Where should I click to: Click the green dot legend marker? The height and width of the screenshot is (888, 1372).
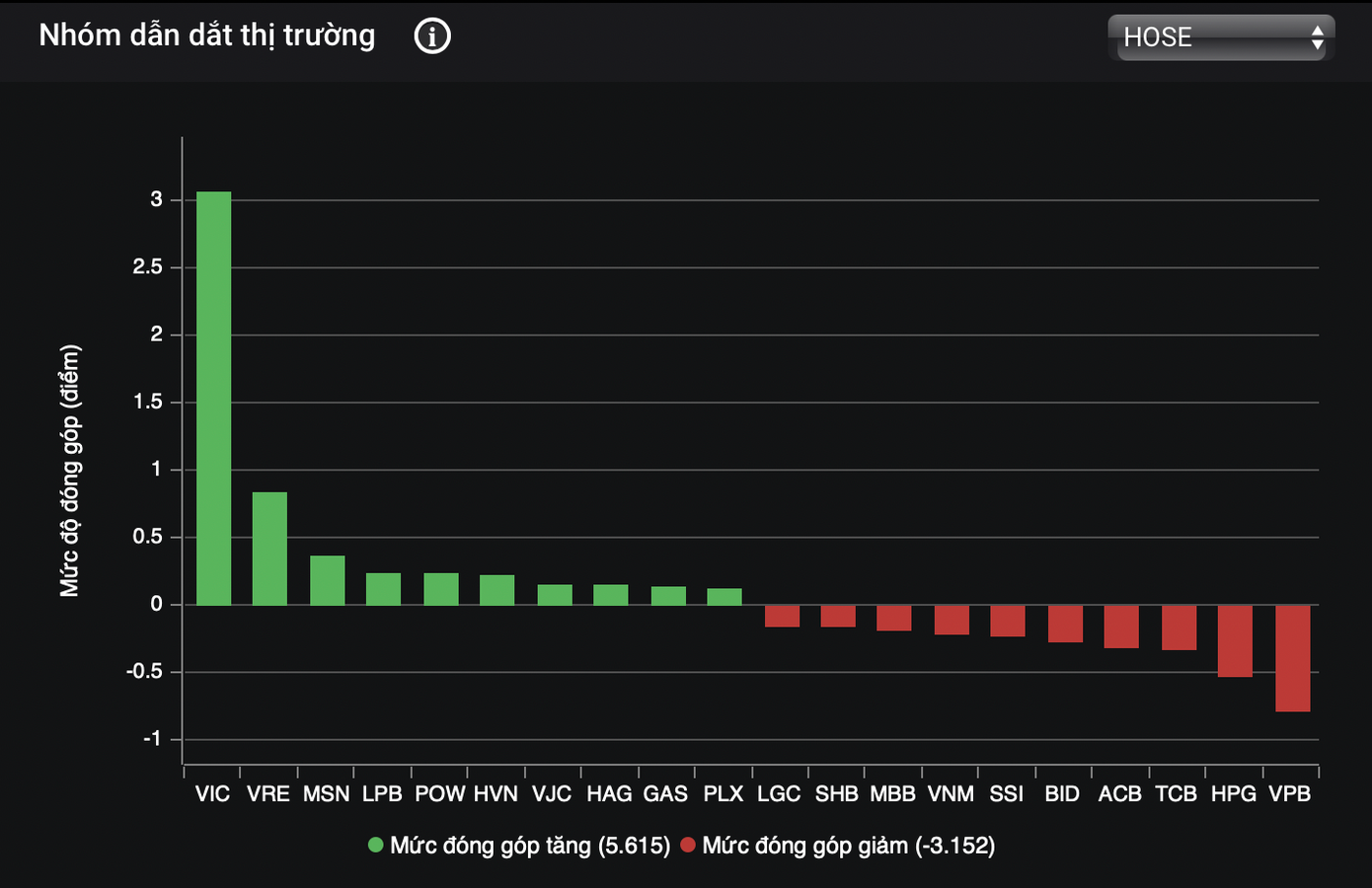tap(375, 846)
